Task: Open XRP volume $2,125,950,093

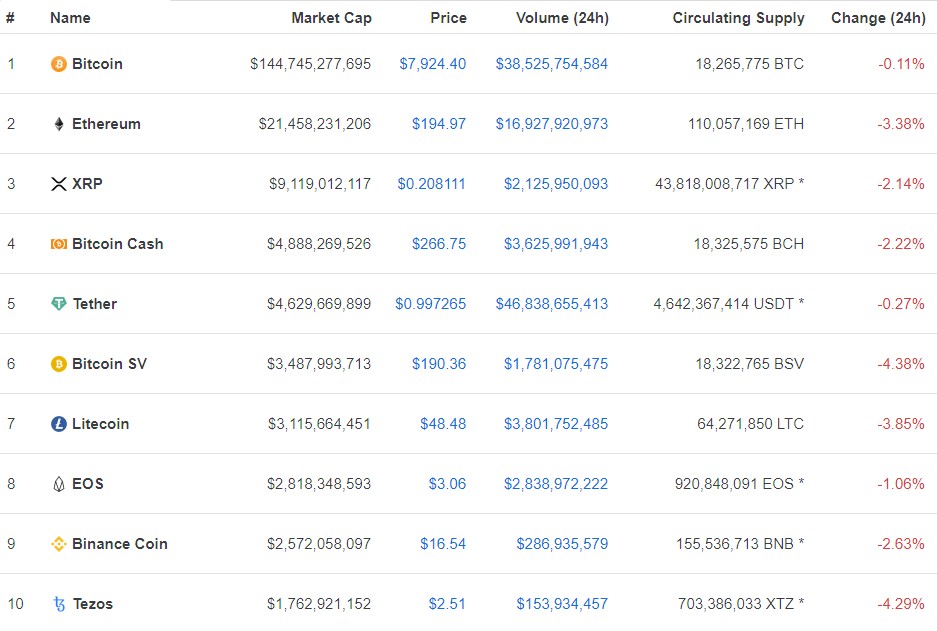Action: (556, 184)
